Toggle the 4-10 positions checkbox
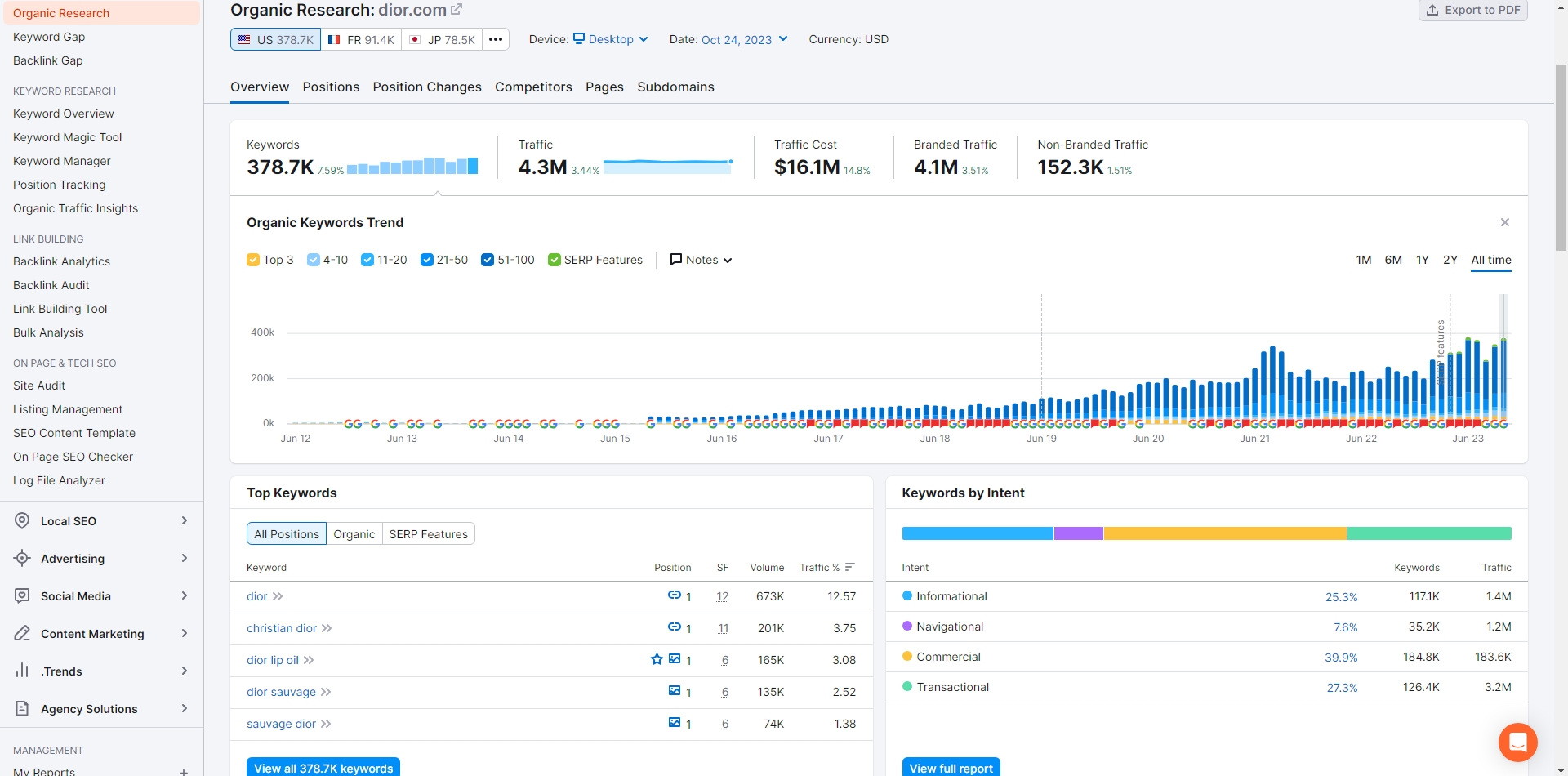 point(314,260)
